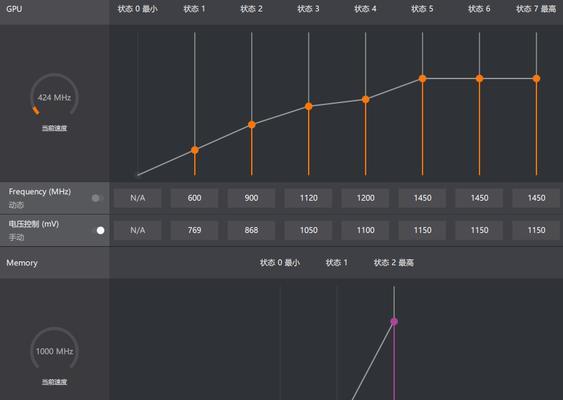Grab the orange State 2 GPU curve point
The image size is (563, 400).
click(252, 125)
